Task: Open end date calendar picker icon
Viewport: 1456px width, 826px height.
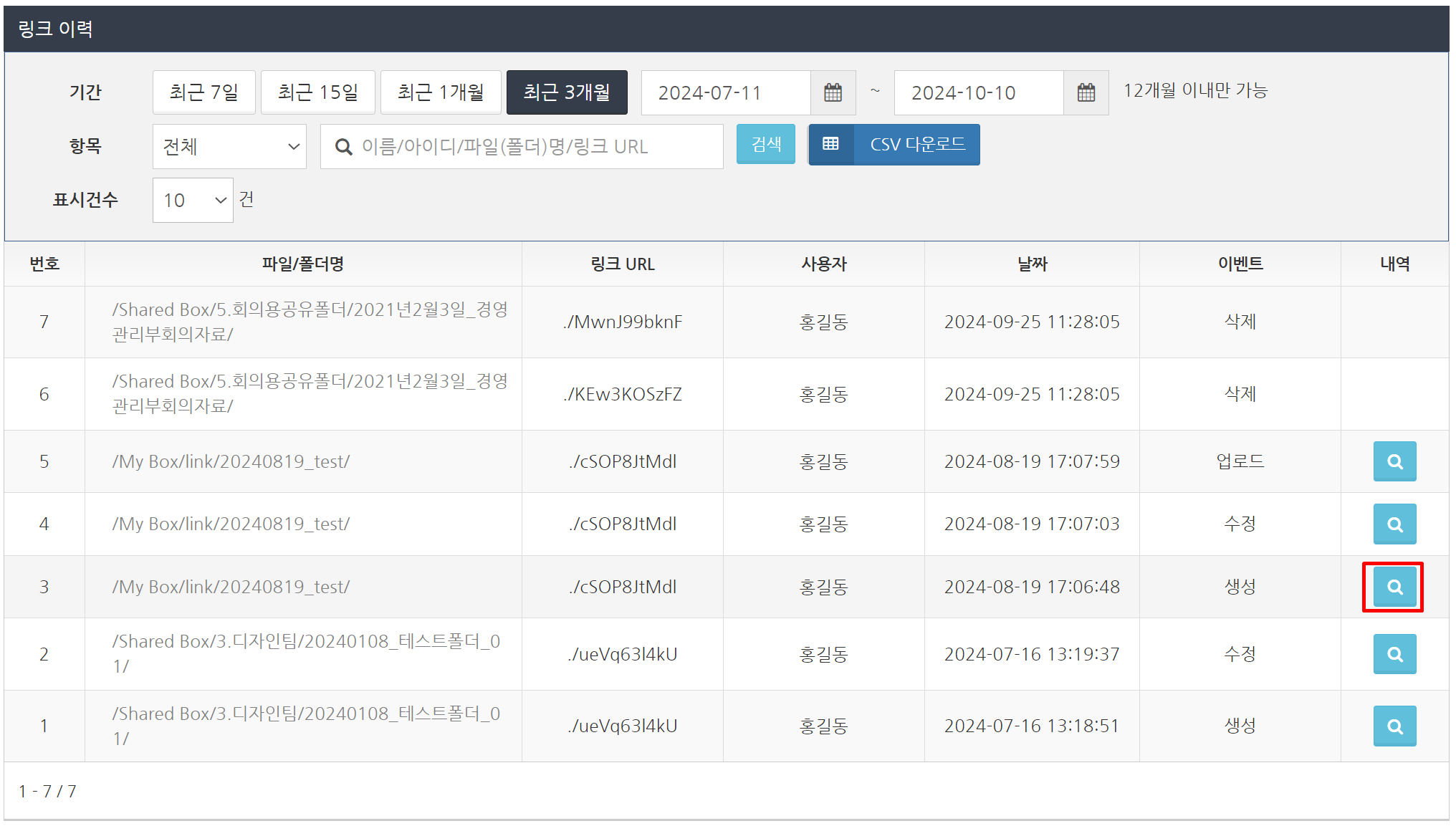Action: click(1086, 92)
